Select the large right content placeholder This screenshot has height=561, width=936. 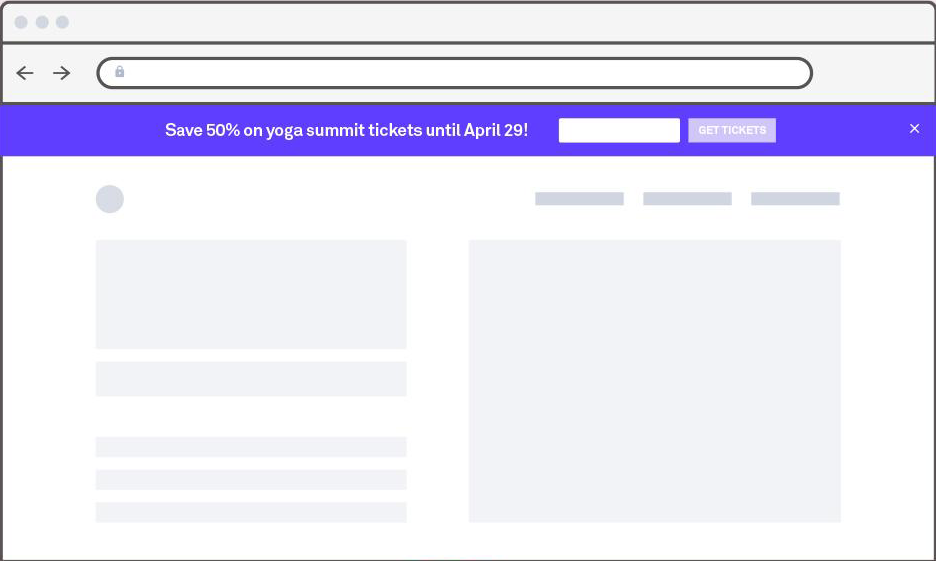coord(654,381)
